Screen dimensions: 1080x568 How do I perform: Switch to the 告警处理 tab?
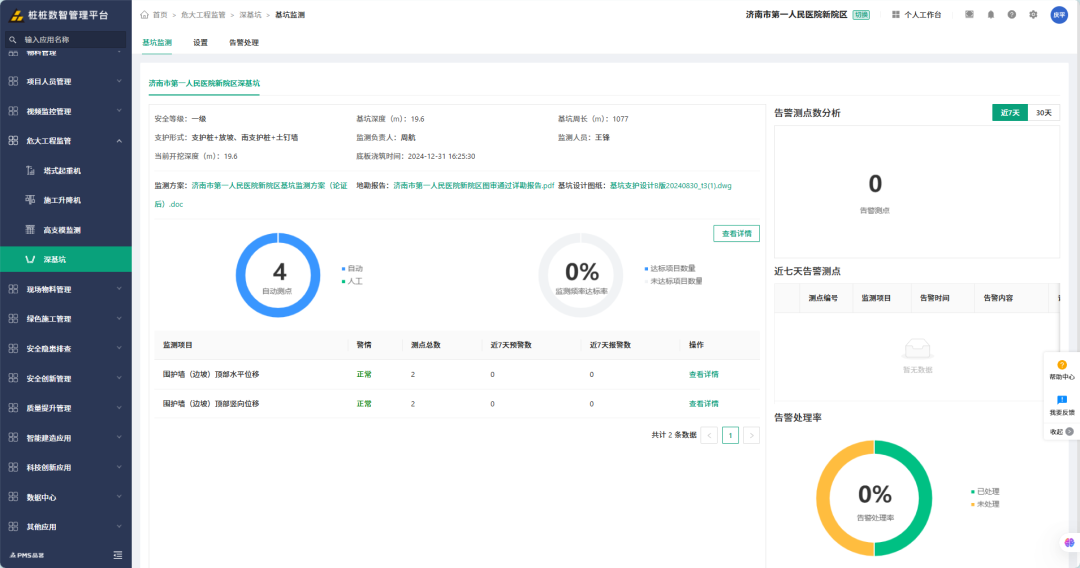tap(244, 43)
